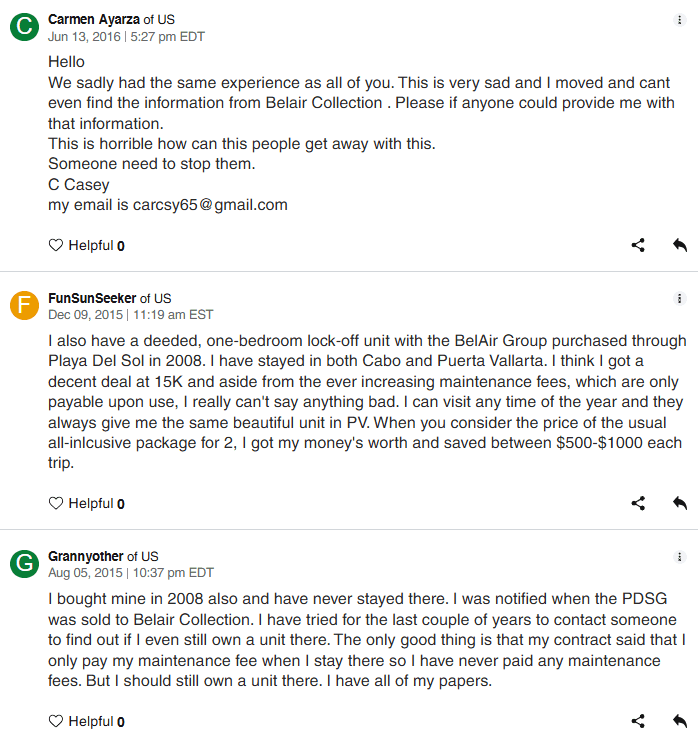The height and width of the screenshot is (739, 698).
Task: Click the Jun 13, 2016 review timestamp
Action: point(126,37)
